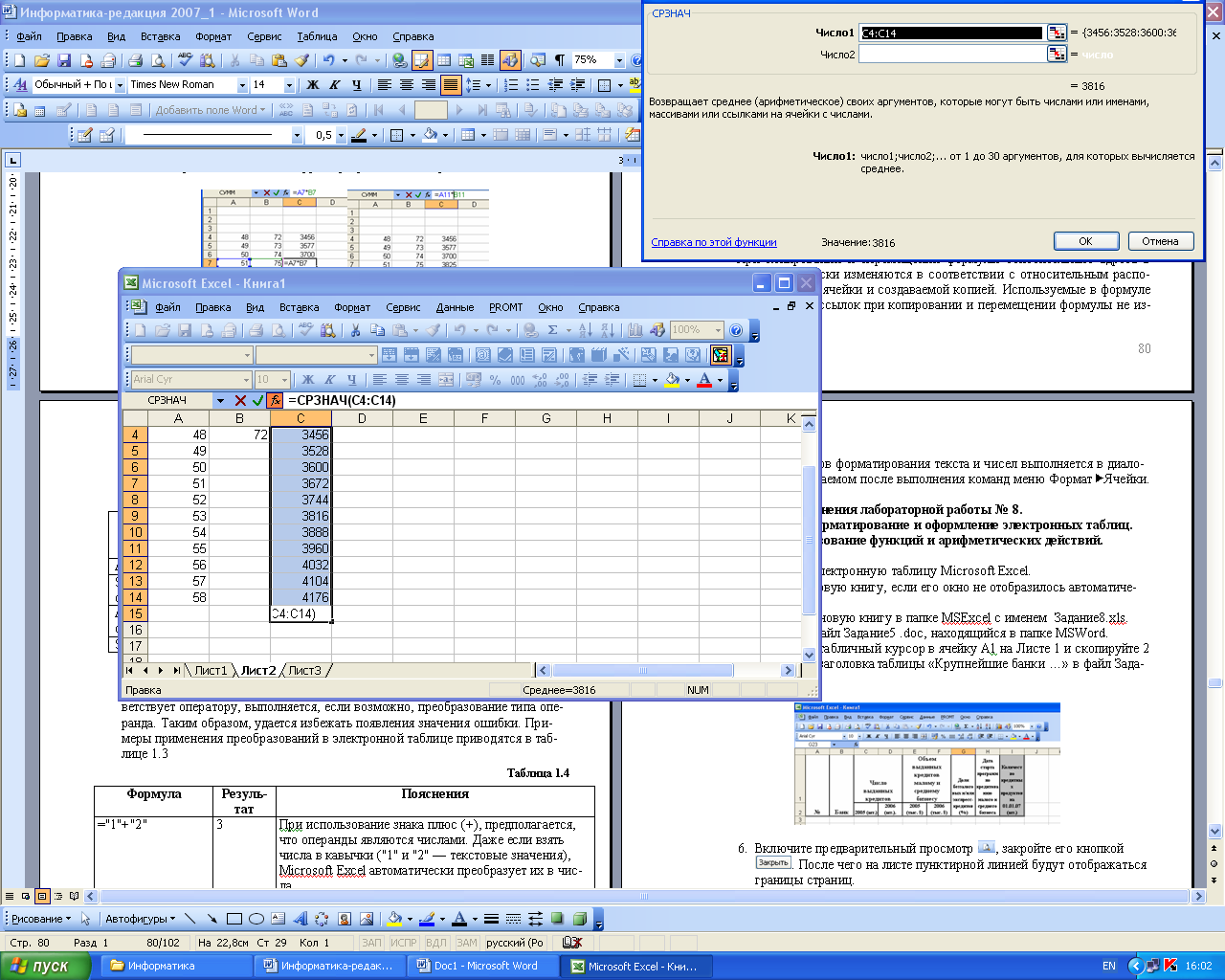Open Word menu Формат

(213, 36)
